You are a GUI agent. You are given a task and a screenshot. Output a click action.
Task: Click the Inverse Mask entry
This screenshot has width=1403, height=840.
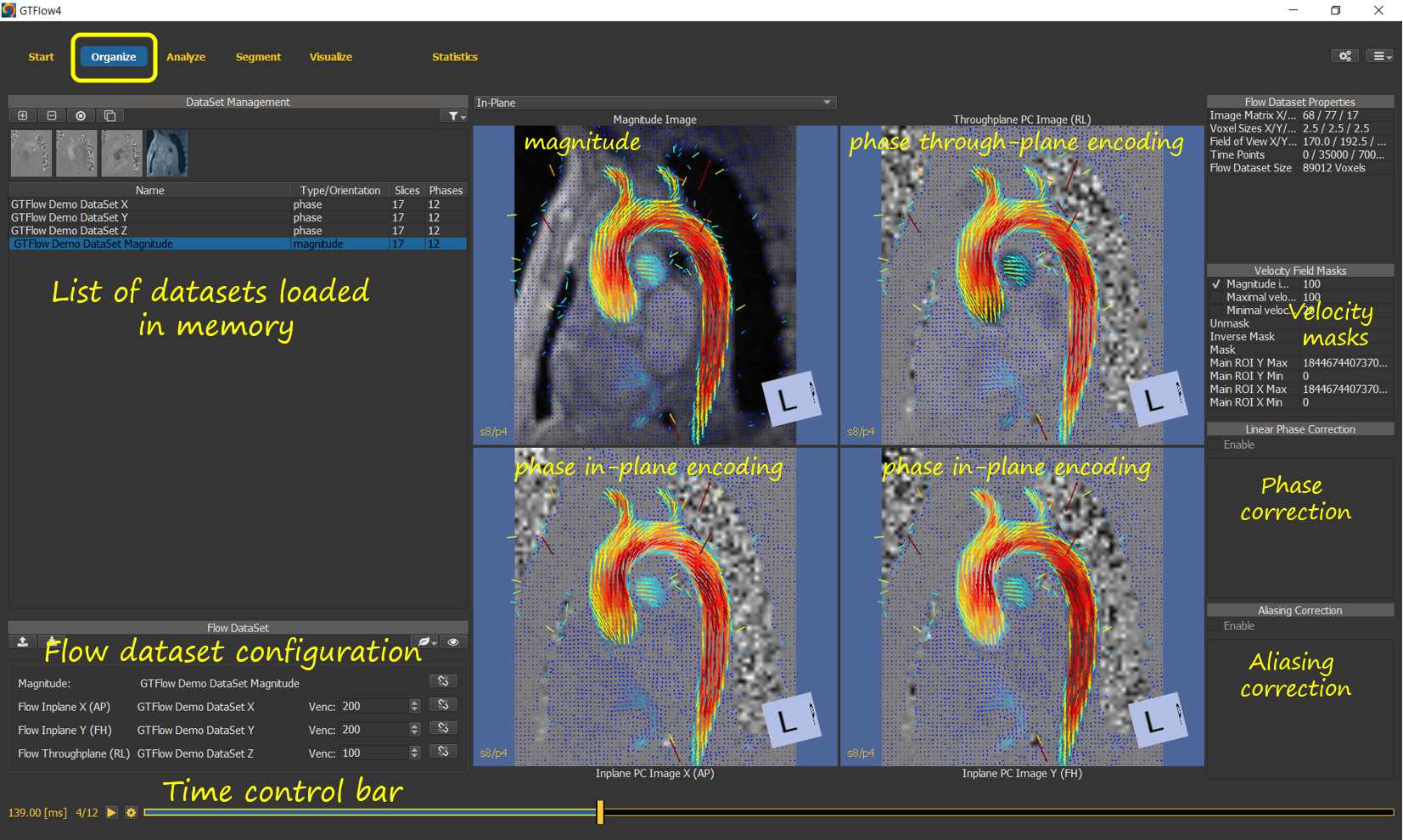(x=1242, y=337)
